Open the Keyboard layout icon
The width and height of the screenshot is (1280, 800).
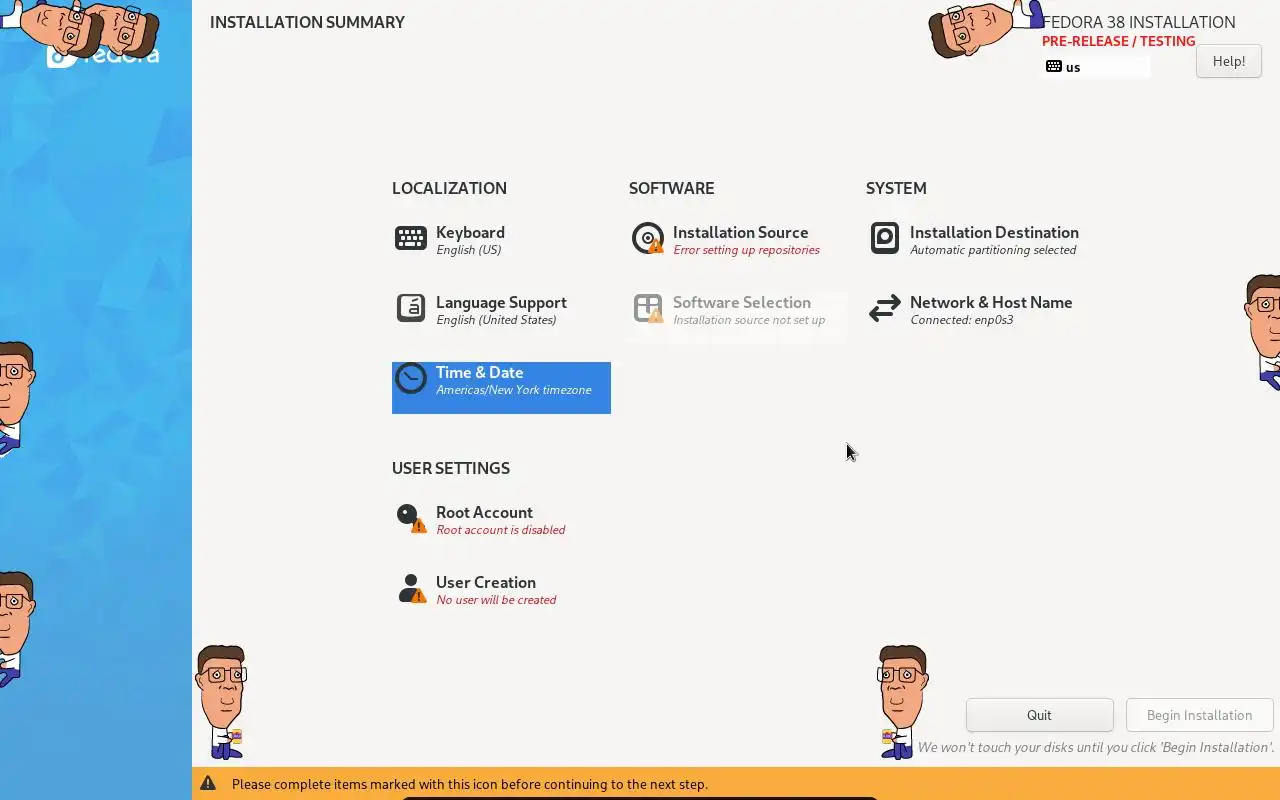[x=411, y=238]
